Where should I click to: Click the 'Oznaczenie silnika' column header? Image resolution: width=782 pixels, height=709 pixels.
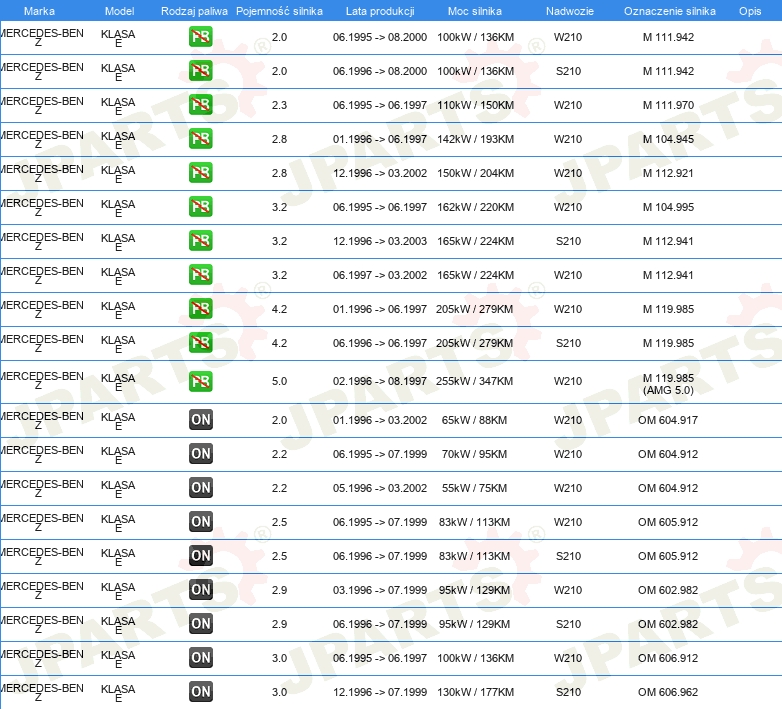point(669,11)
